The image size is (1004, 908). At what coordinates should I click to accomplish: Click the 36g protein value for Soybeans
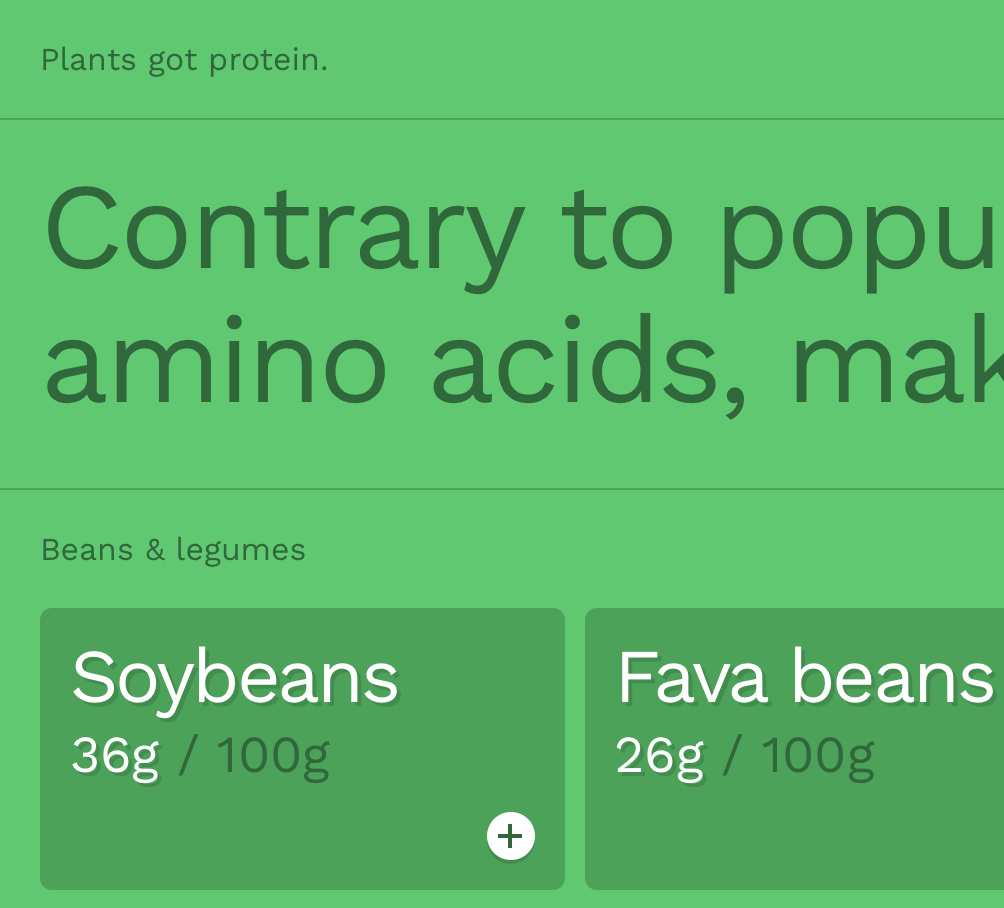pyautogui.click(x=115, y=755)
